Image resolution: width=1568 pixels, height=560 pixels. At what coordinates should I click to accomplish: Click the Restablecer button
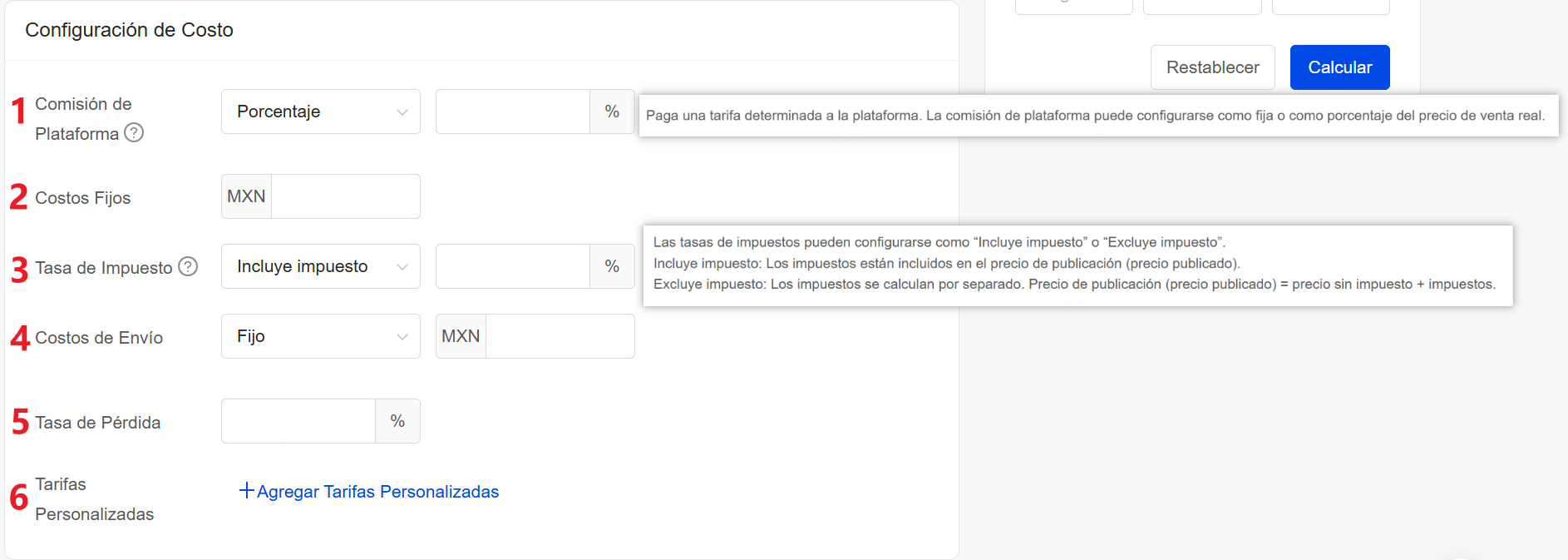pos(1213,67)
